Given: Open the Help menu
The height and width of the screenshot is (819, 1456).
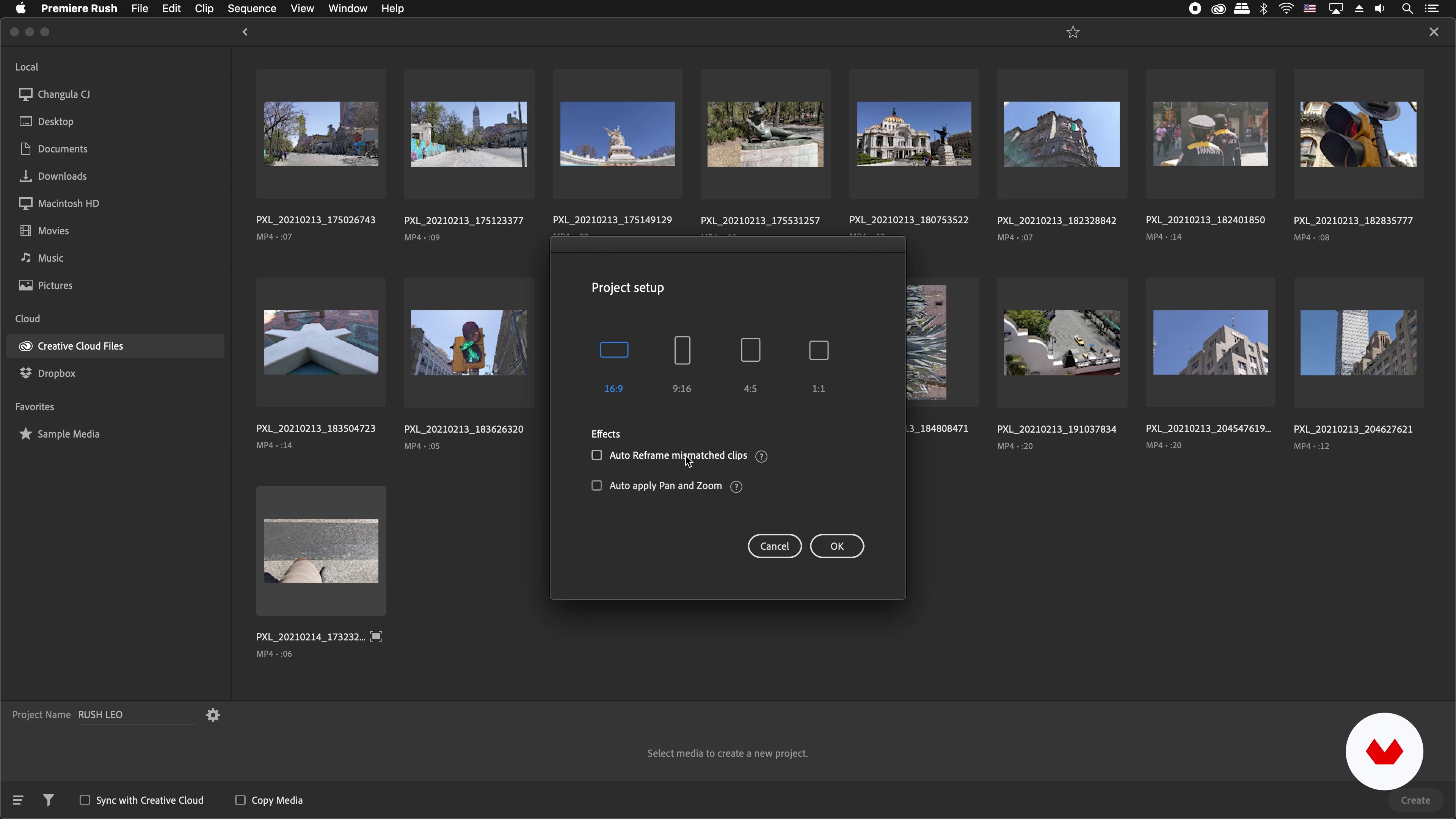Looking at the screenshot, I should [392, 8].
